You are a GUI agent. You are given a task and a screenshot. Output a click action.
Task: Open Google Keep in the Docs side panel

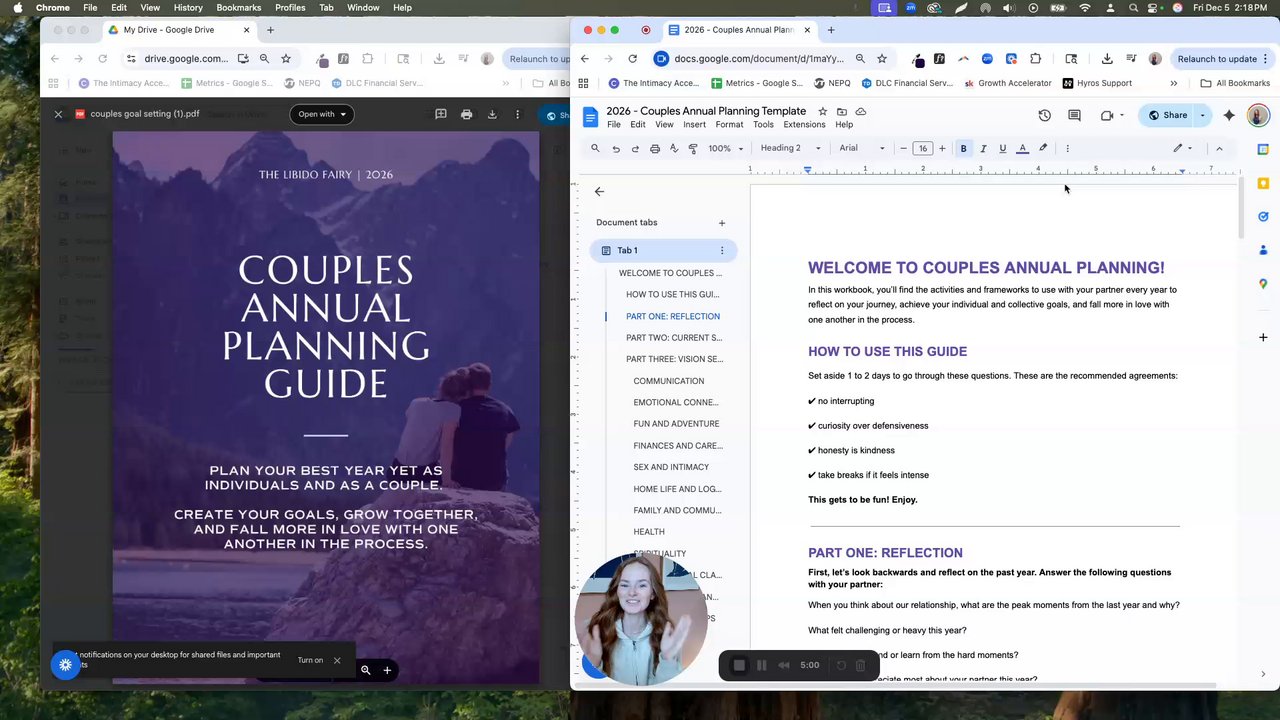1263,183
